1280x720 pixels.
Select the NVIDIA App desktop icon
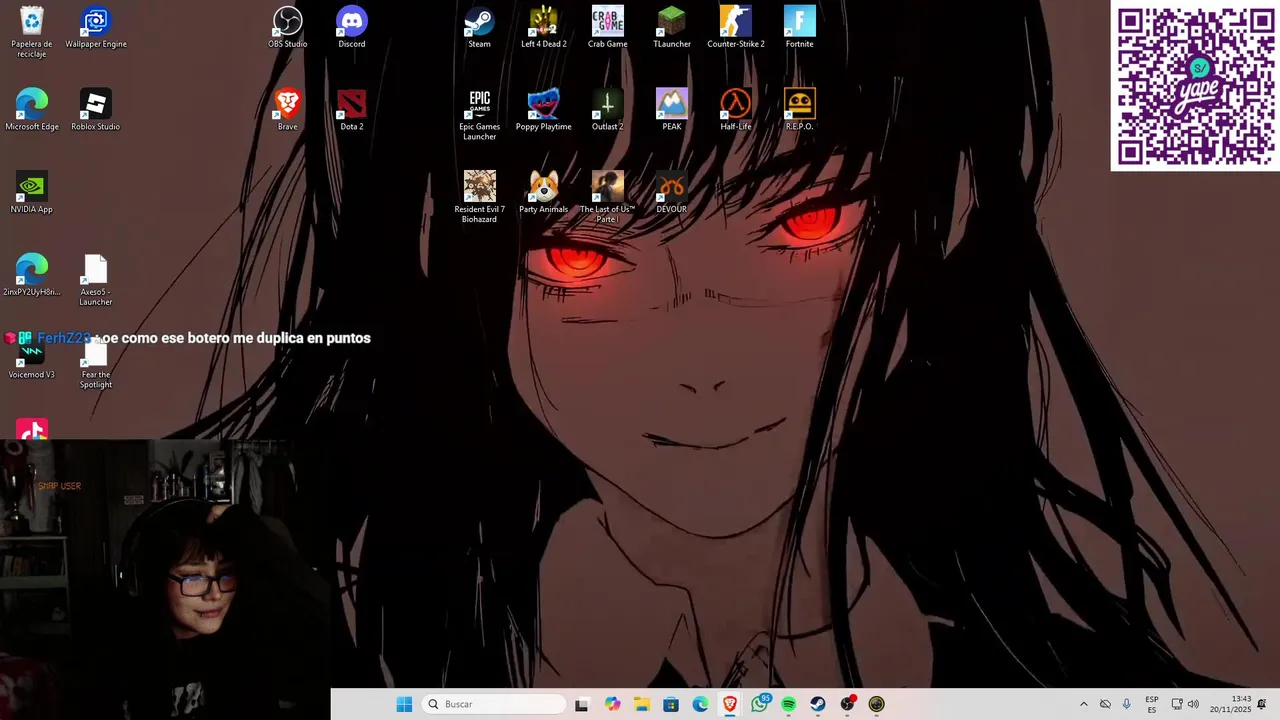32,192
